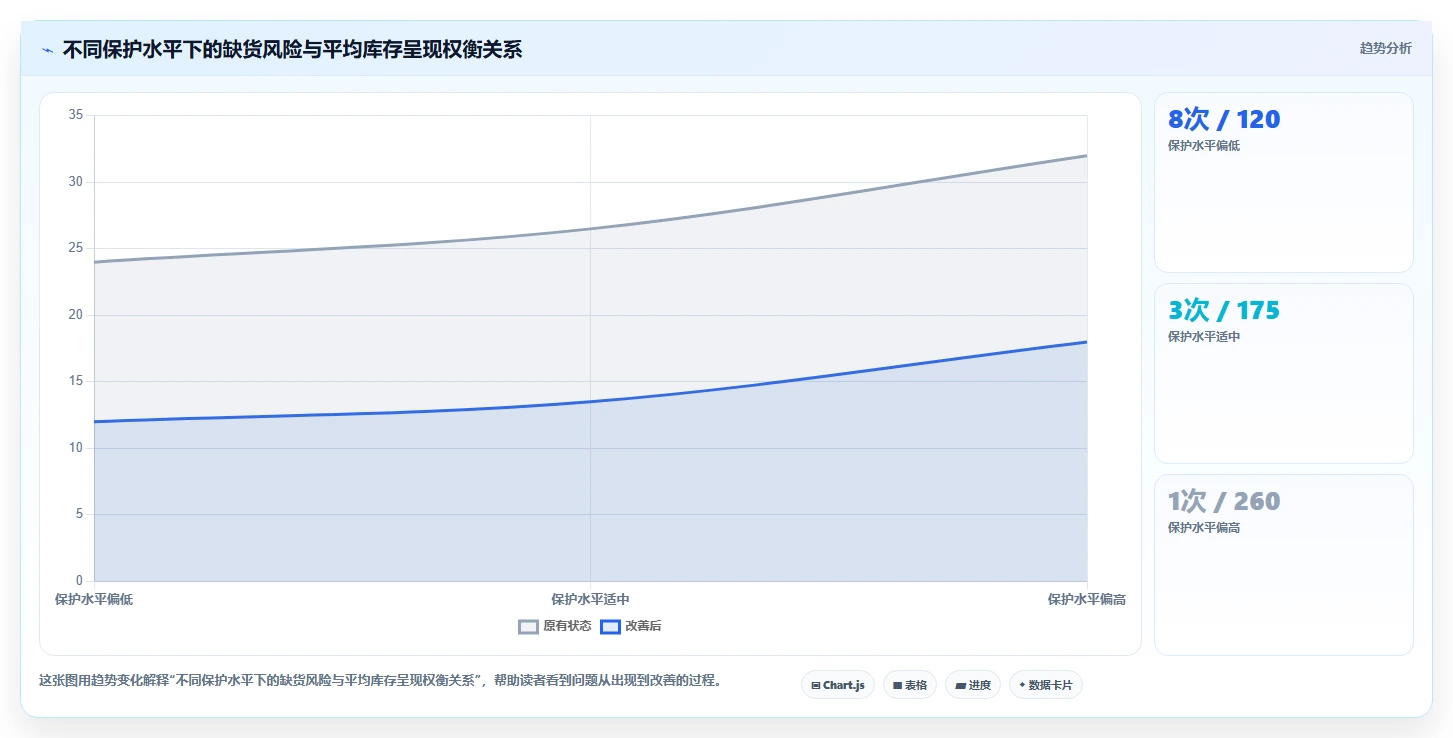The height and width of the screenshot is (738, 1453).
Task: Click the y-axis value 30
Action: (x=76, y=182)
